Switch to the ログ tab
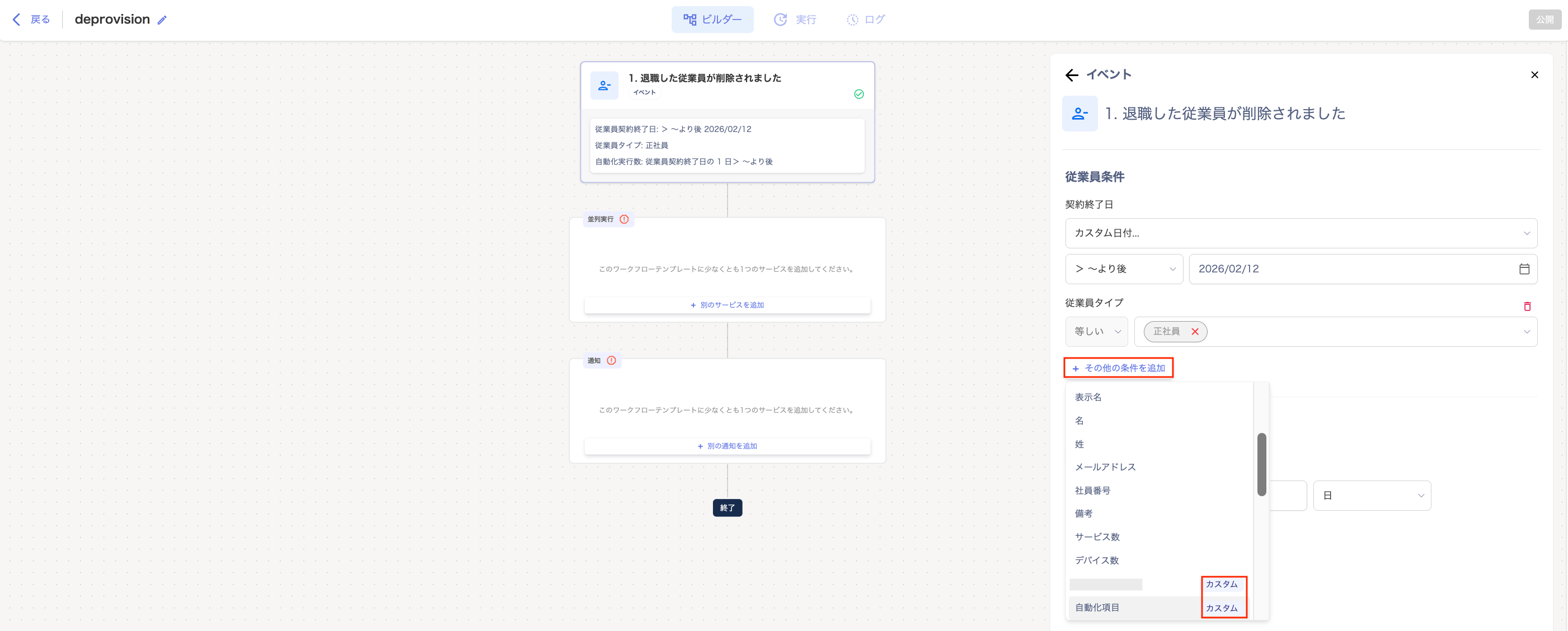This screenshot has height=631, width=1568. click(x=866, y=20)
